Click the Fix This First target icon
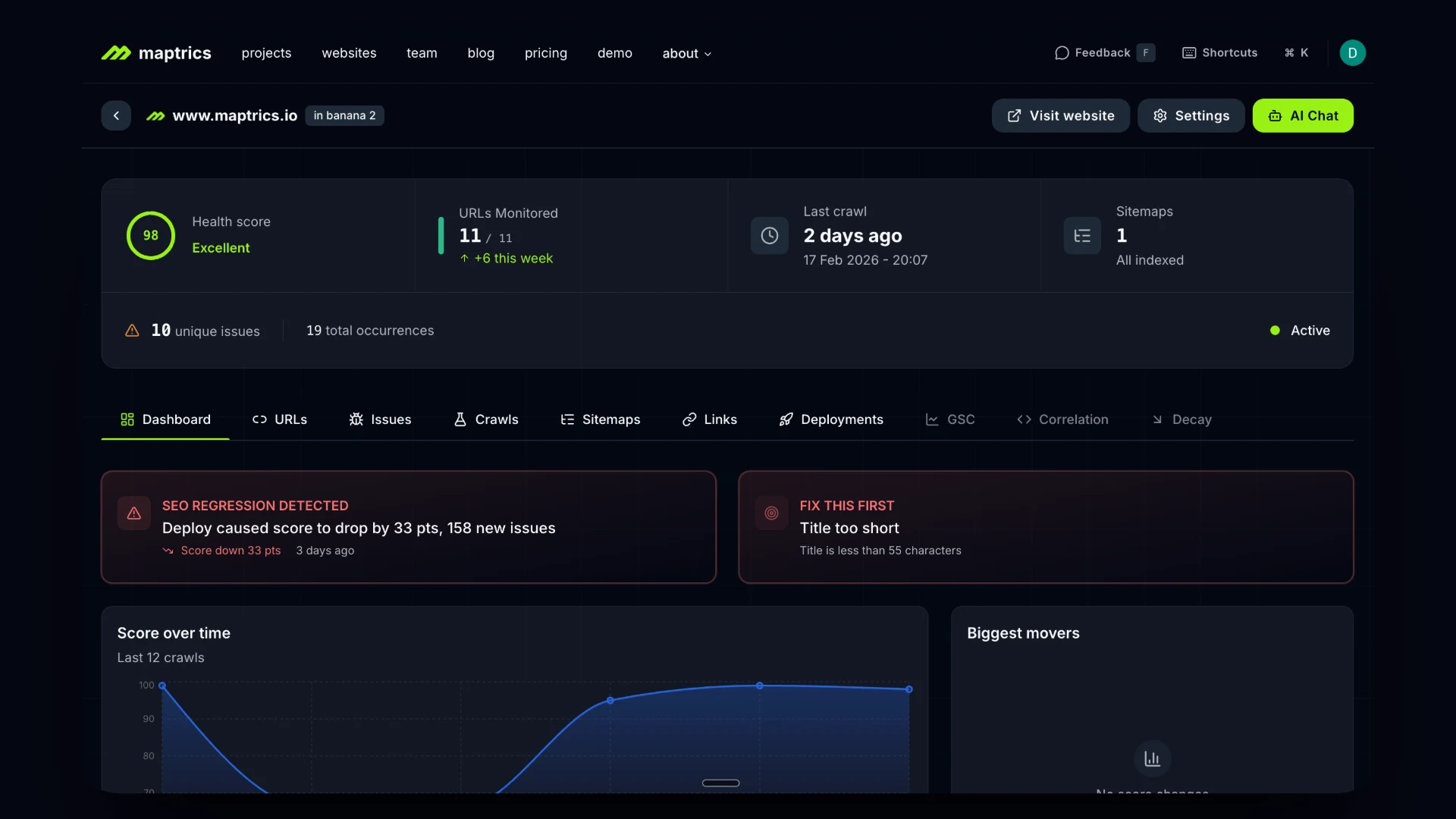Viewport: 1456px width, 819px height. [x=771, y=513]
